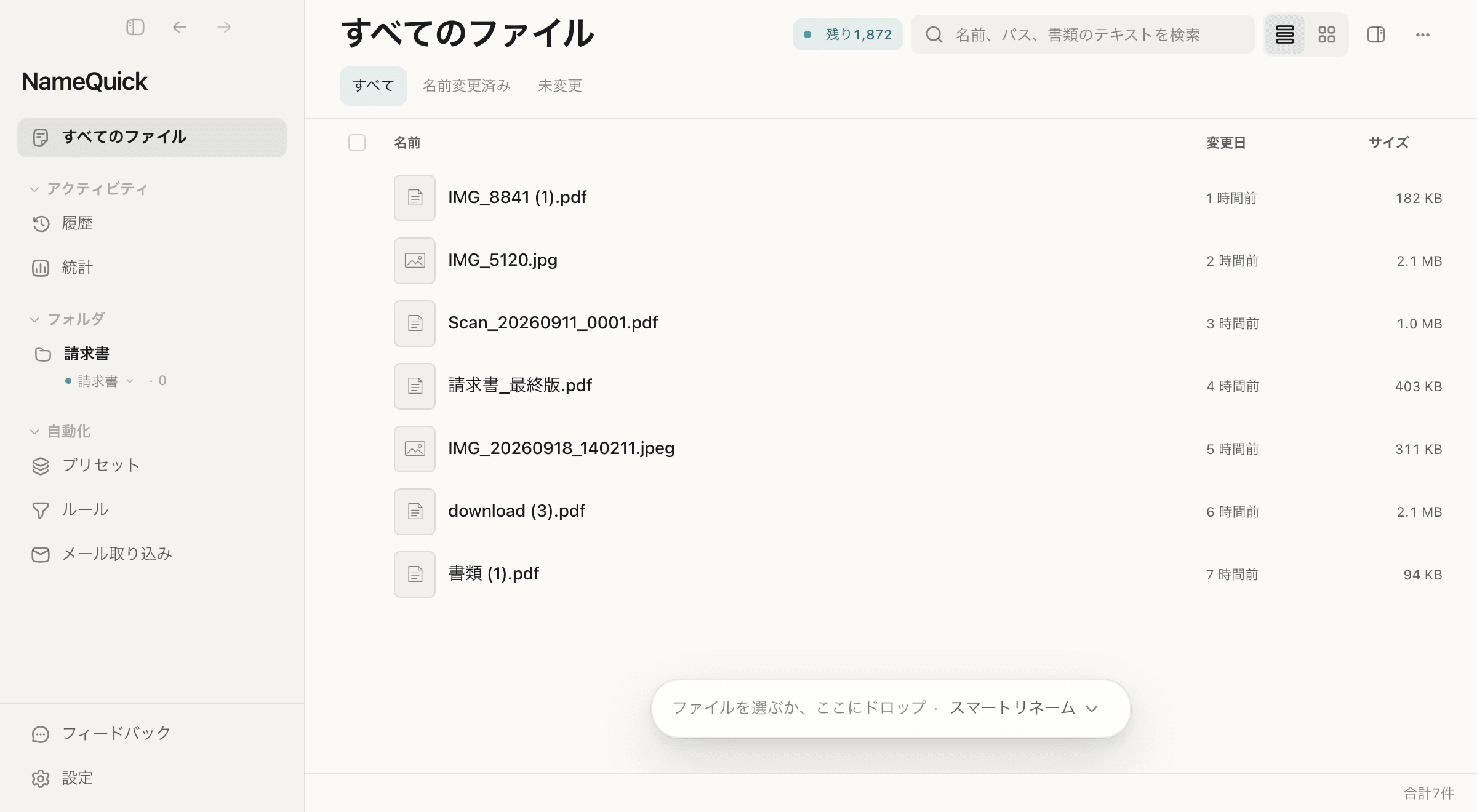This screenshot has height=812, width=1477.
Task: Open the more options ellipsis menu
Action: pos(1423,34)
